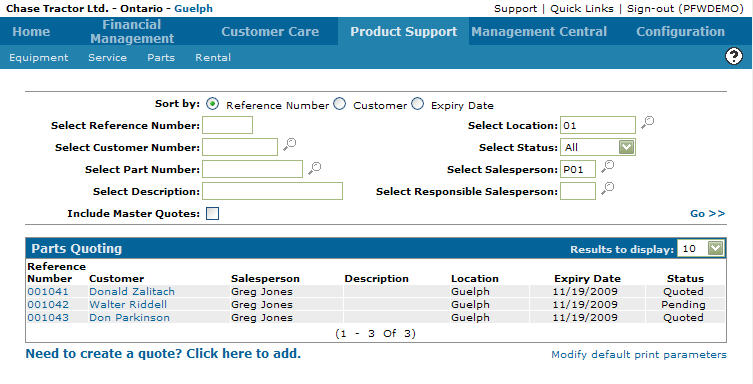
Task: Focus the Select Salesperson field containing P01
Action: 578,169
